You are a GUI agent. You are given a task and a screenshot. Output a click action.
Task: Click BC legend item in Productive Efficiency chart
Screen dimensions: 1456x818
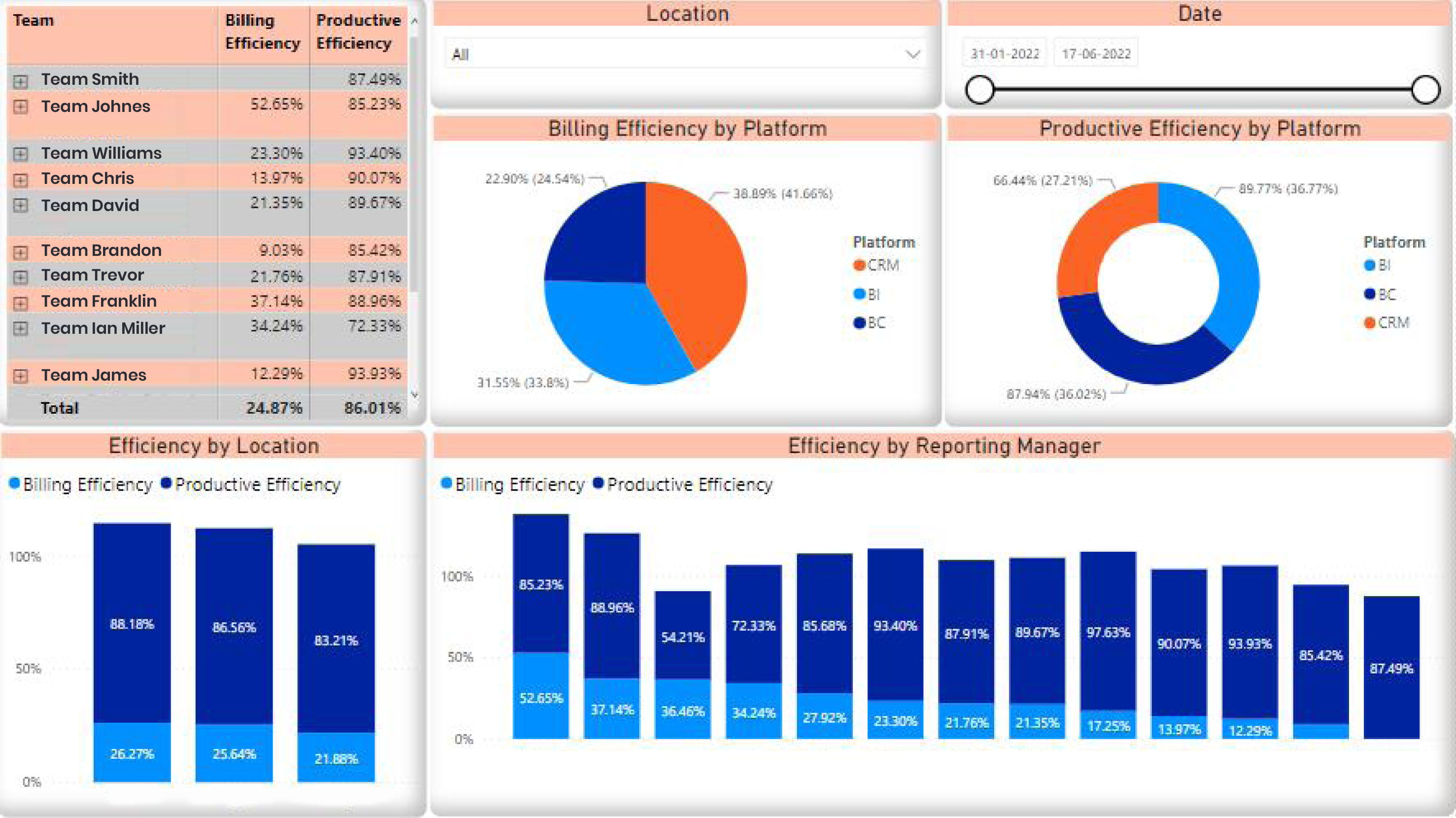click(1380, 294)
